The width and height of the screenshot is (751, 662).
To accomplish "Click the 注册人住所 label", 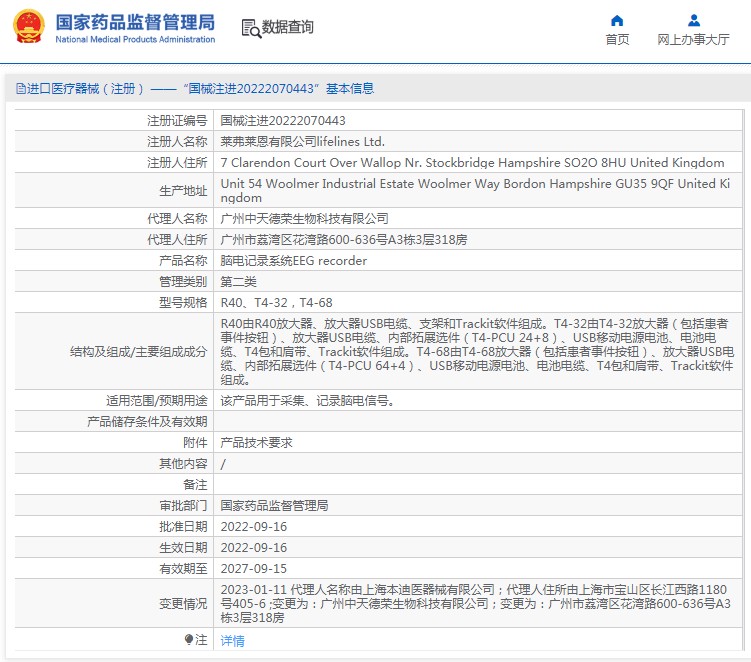I will coord(177,163).
